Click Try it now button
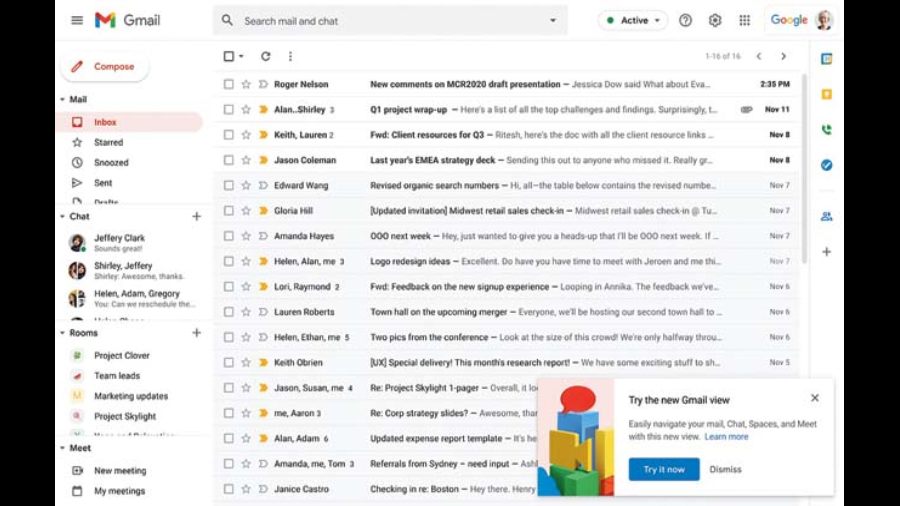Screen dimensions: 900x506 (x=664, y=469)
